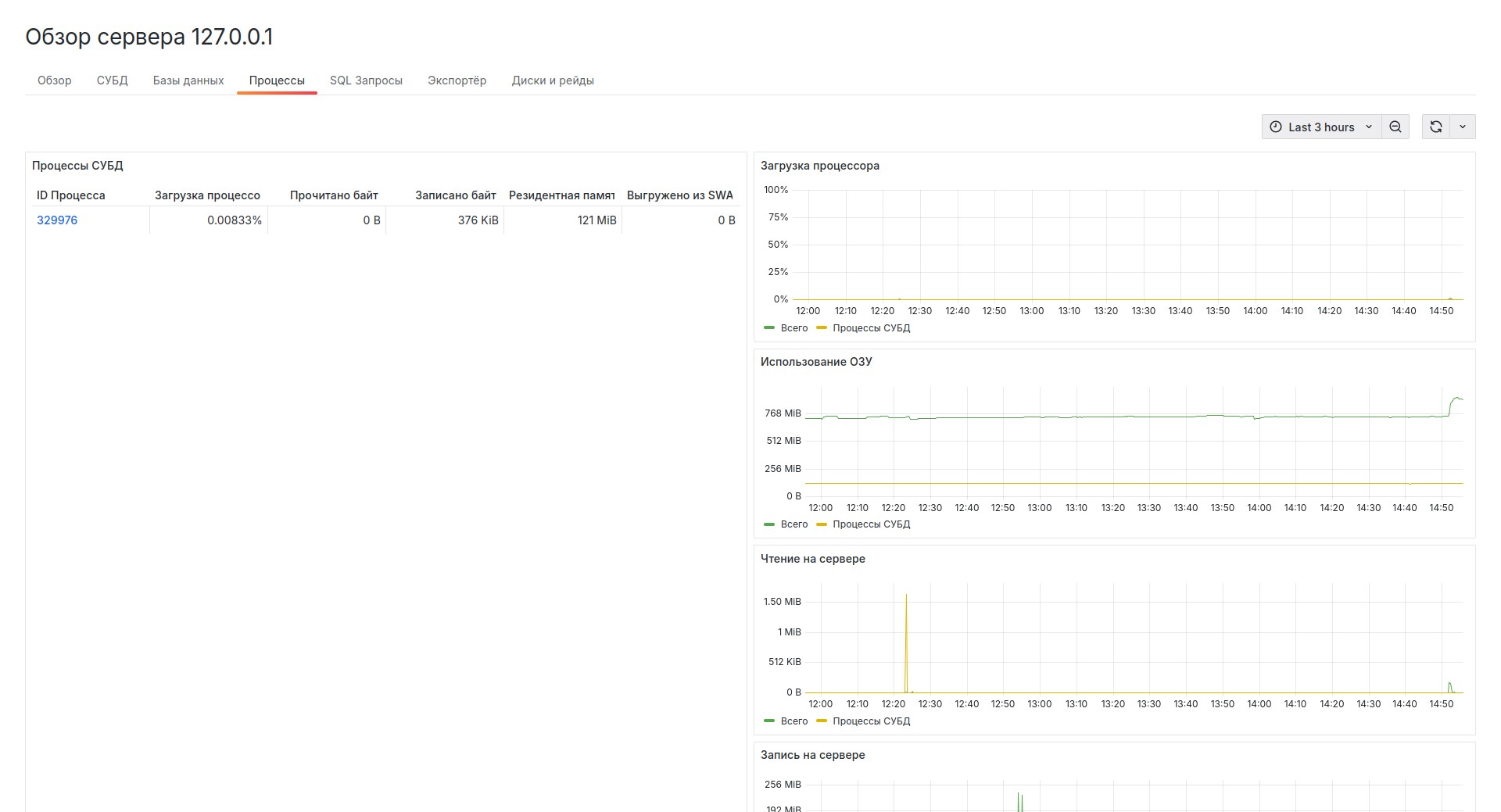The height and width of the screenshot is (812, 1501).
Task: Toggle Всего series in Чтение на сервере legend
Action: click(x=793, y=721)
